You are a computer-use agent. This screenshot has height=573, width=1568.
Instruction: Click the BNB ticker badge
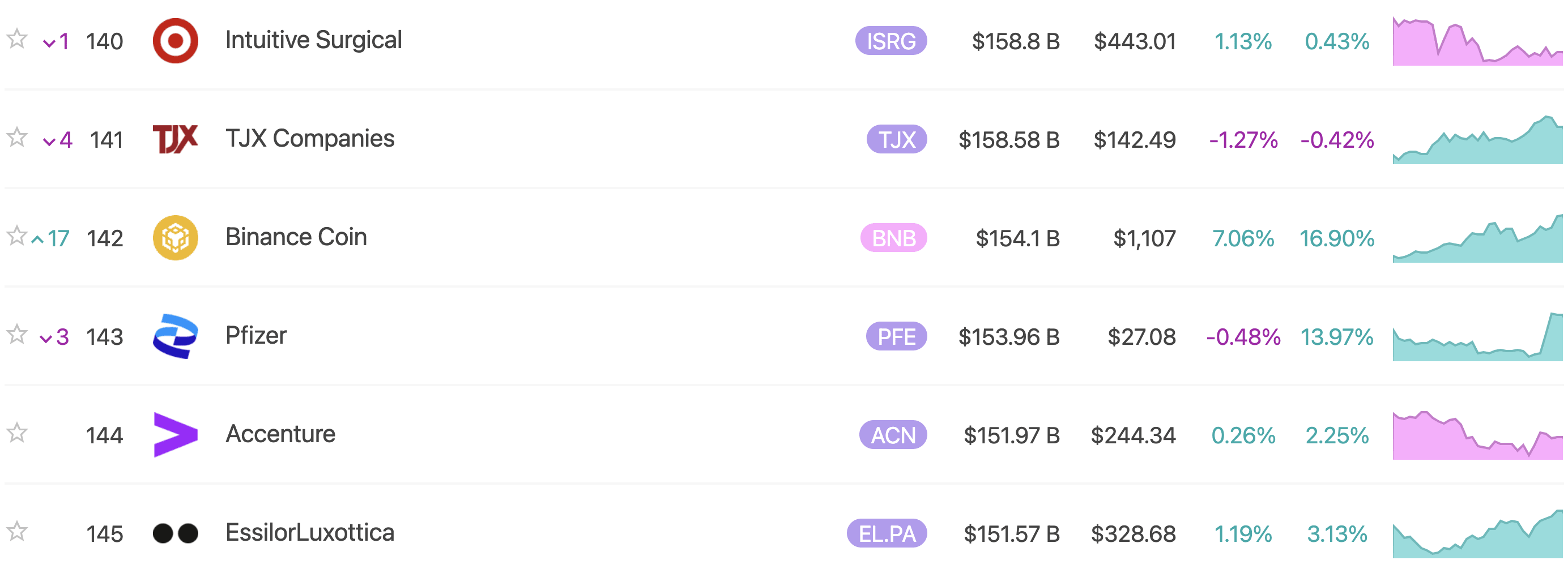click(893, 238)
